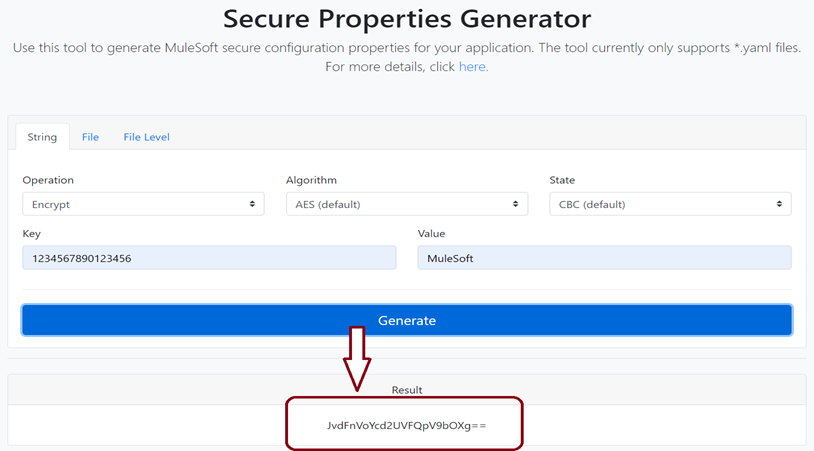The image size is (814, 451).
Task: Click the Key field label
Action: [31, 233]
